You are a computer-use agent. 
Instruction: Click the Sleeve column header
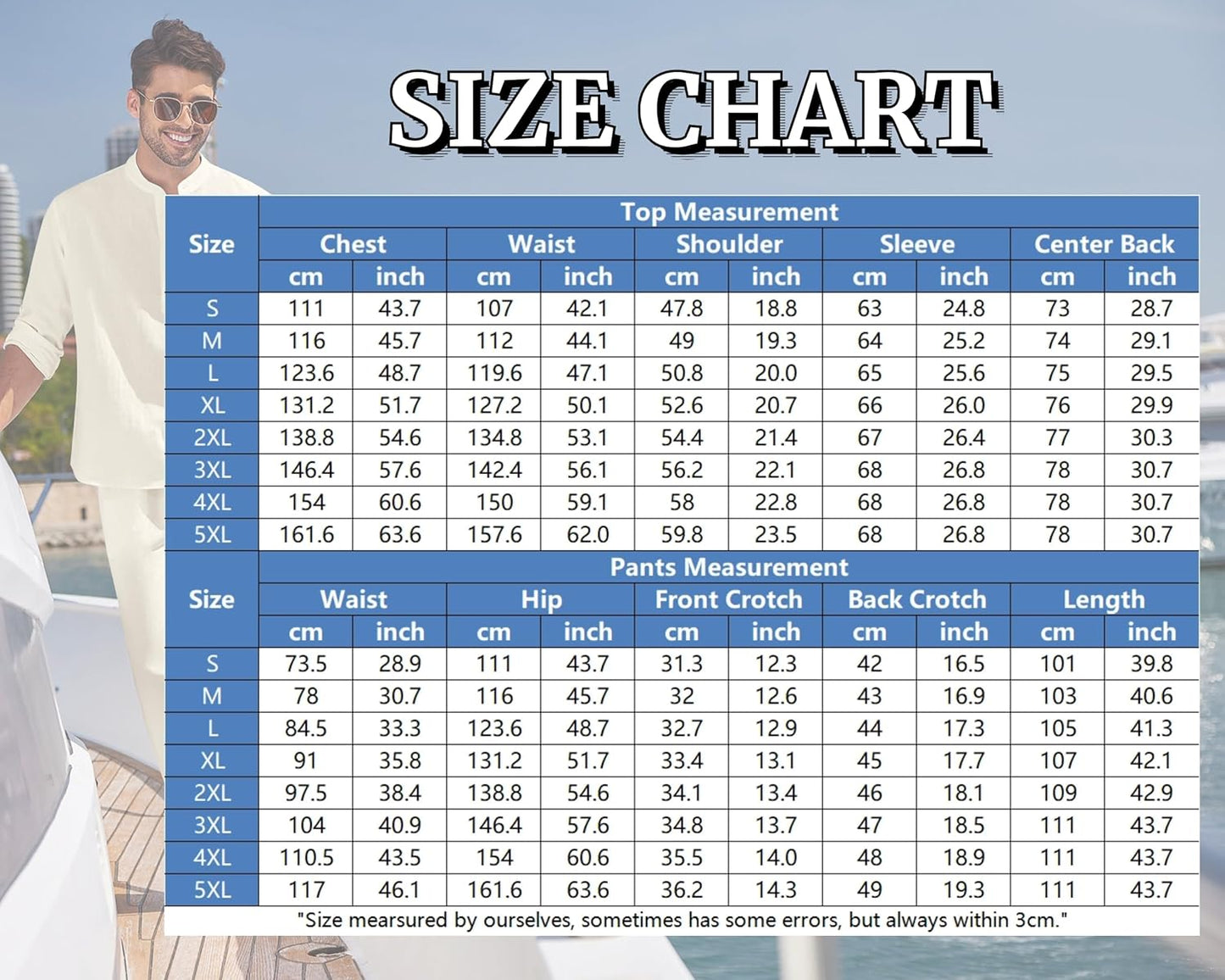coord(916,244)
